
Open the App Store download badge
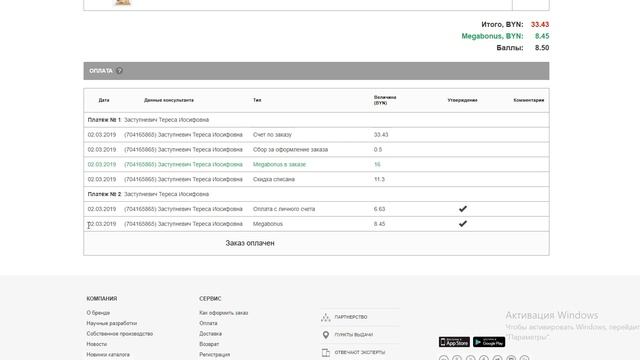point(454,342)
